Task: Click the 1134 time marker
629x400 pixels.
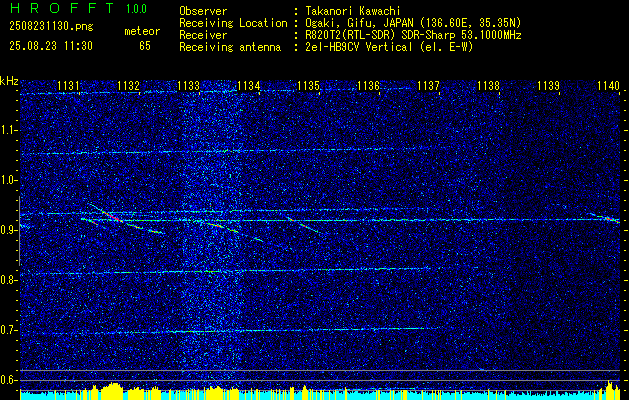Action: (x=249, y=85)
